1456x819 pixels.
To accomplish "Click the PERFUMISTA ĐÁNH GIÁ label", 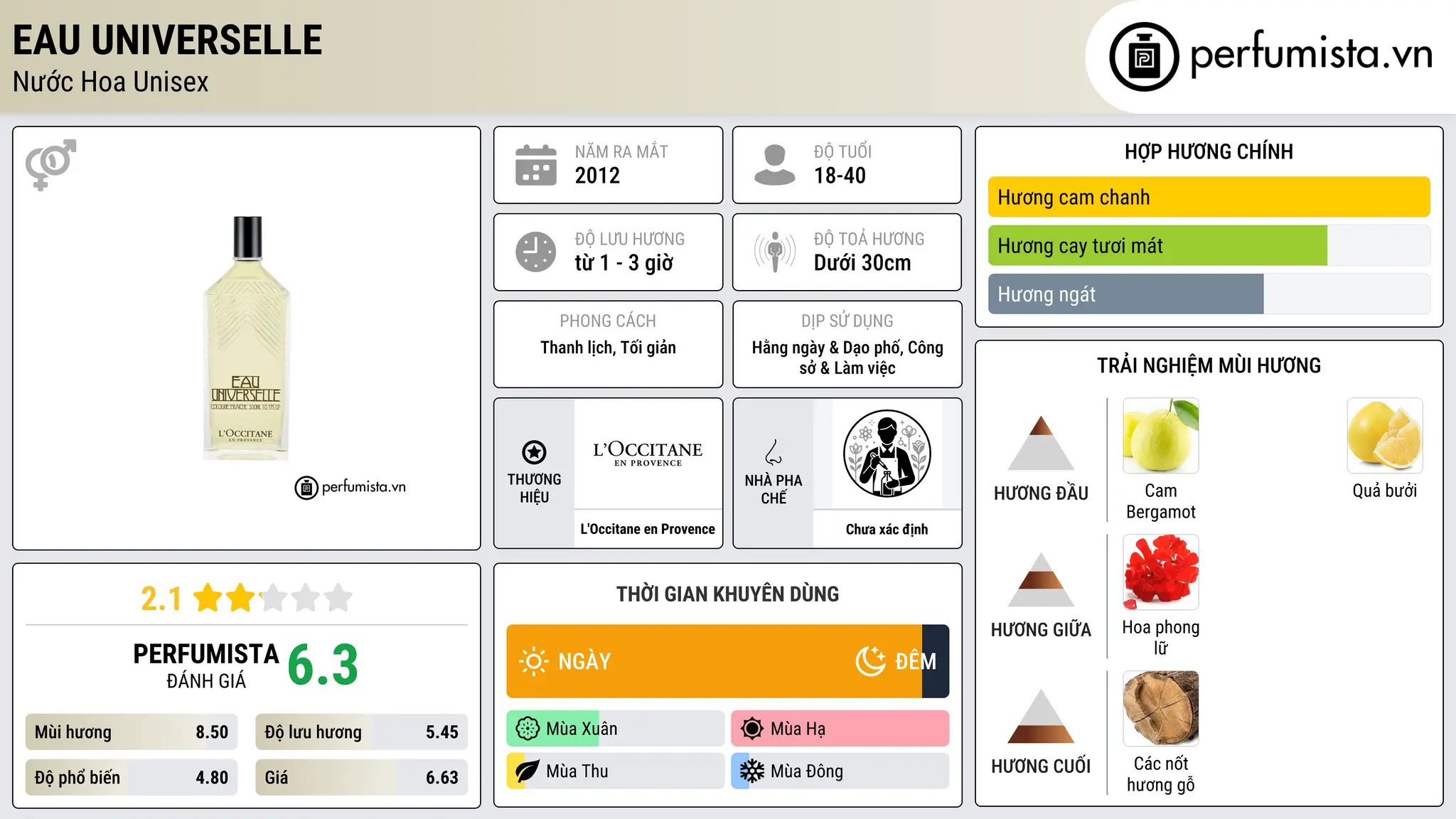I will coord(206,665).
